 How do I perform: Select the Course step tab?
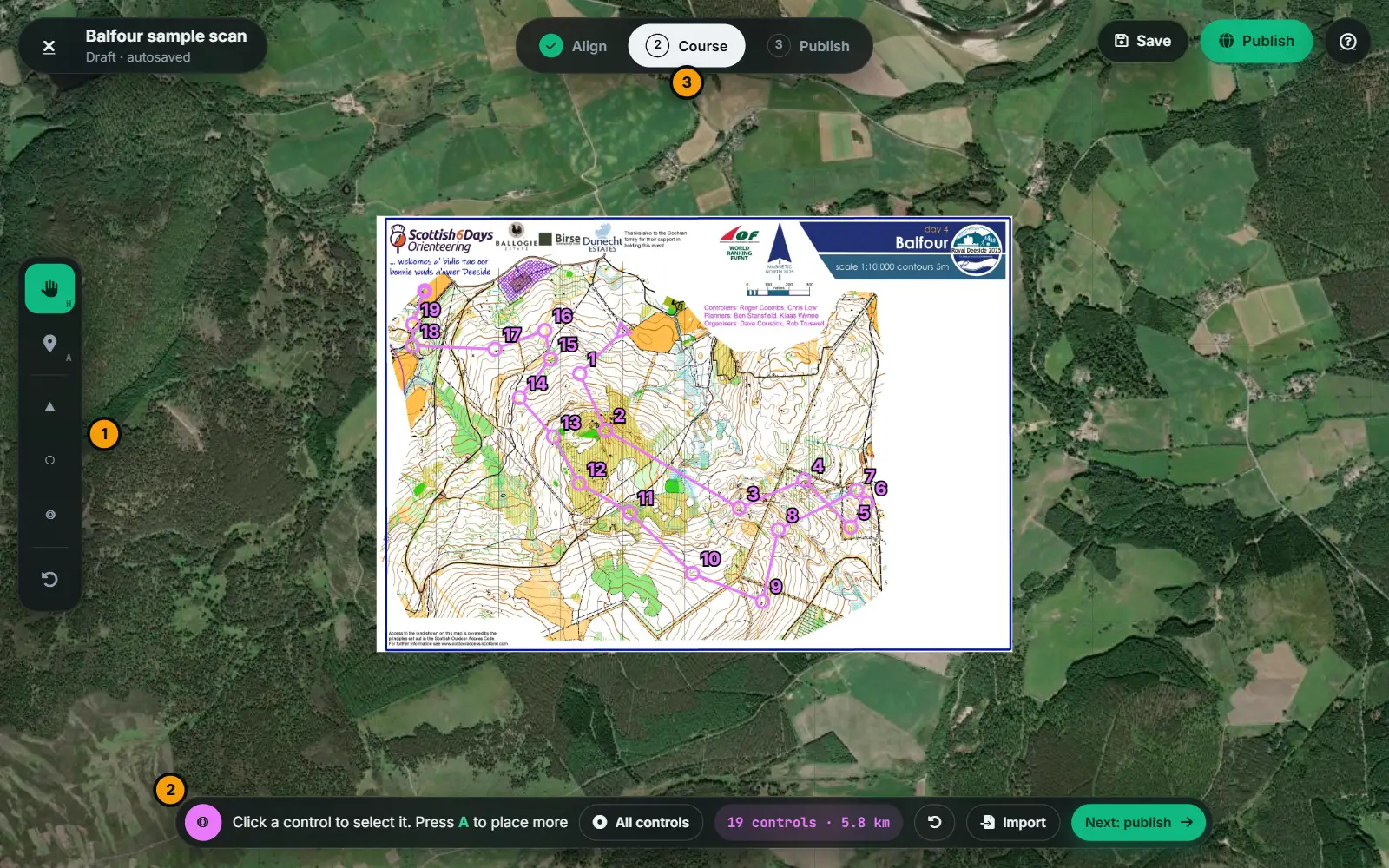click(x=687, y=46)
